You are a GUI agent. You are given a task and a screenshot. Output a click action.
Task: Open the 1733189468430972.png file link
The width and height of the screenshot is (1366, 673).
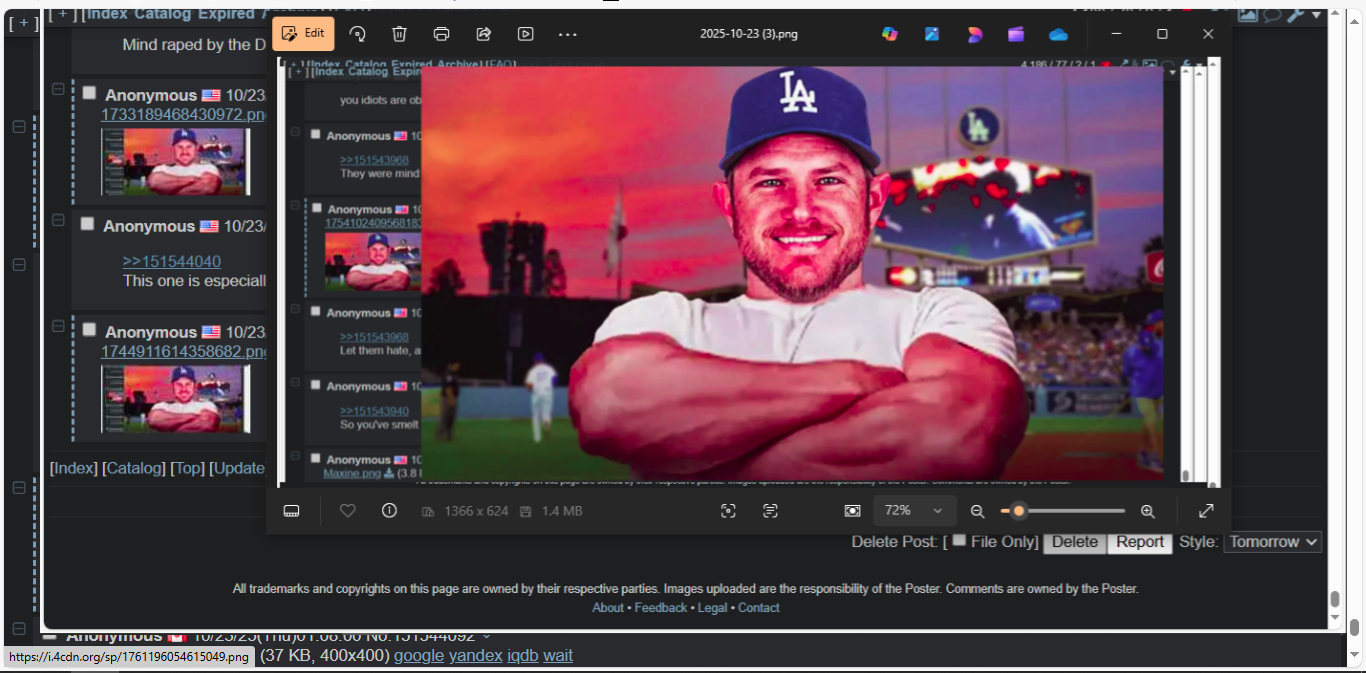pos(183,114)
